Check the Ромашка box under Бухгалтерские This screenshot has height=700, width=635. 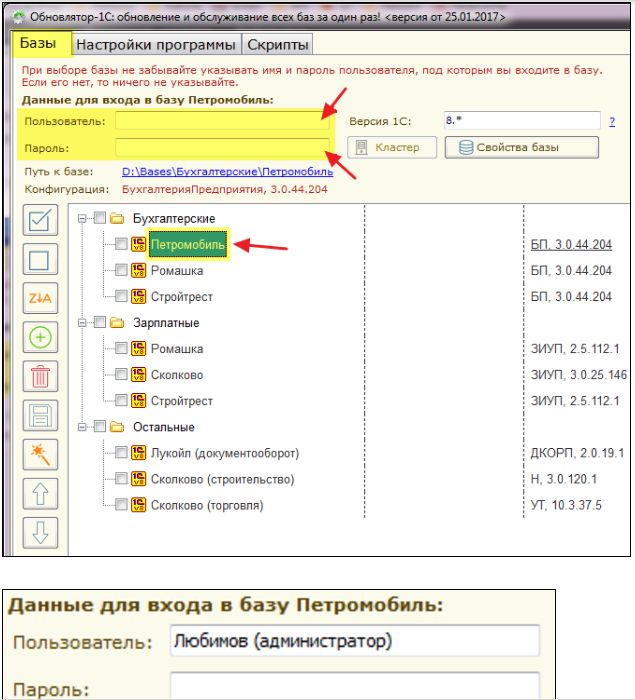tap(121, 270)
